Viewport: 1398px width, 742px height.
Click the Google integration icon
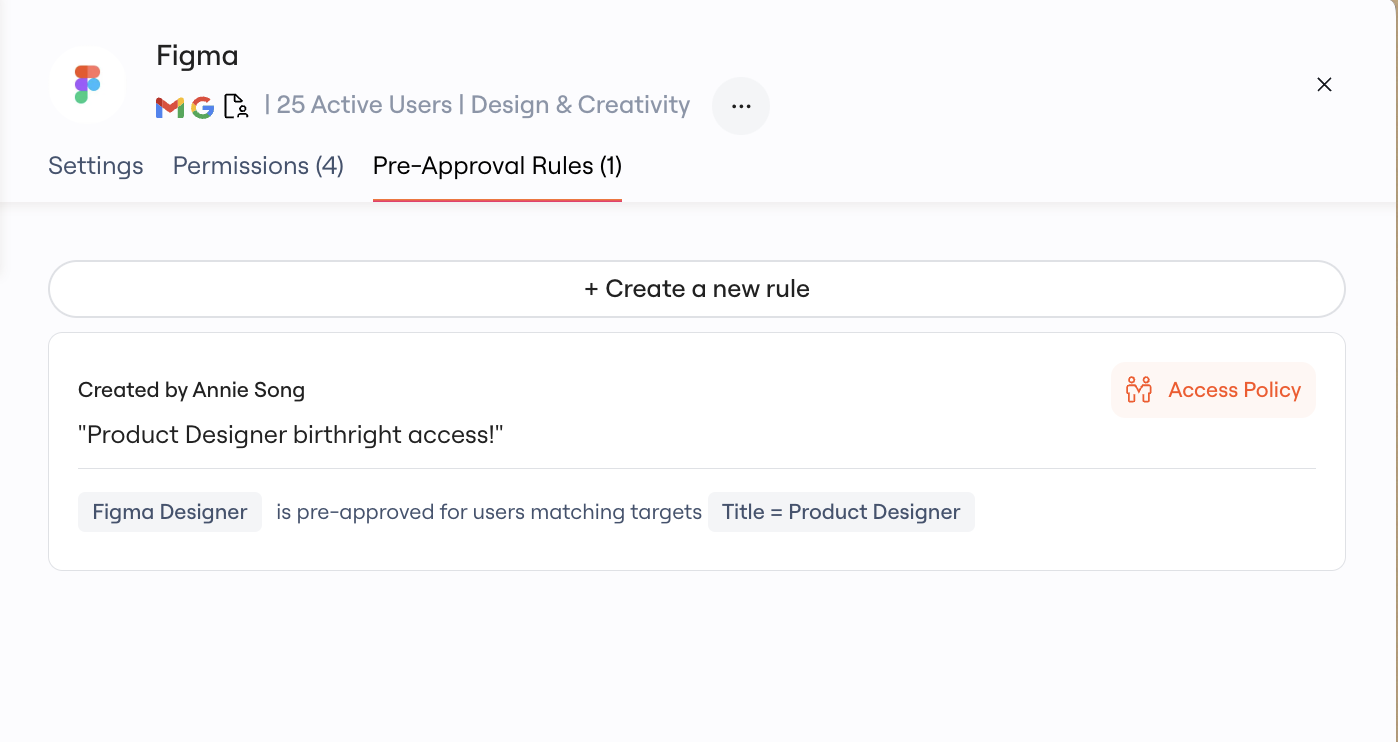203,107
